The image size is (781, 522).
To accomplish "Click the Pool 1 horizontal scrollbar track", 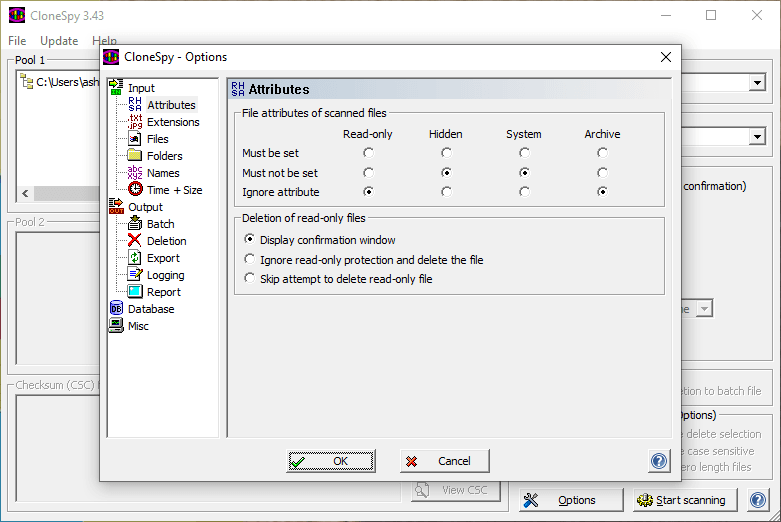I will coord(66,193).
